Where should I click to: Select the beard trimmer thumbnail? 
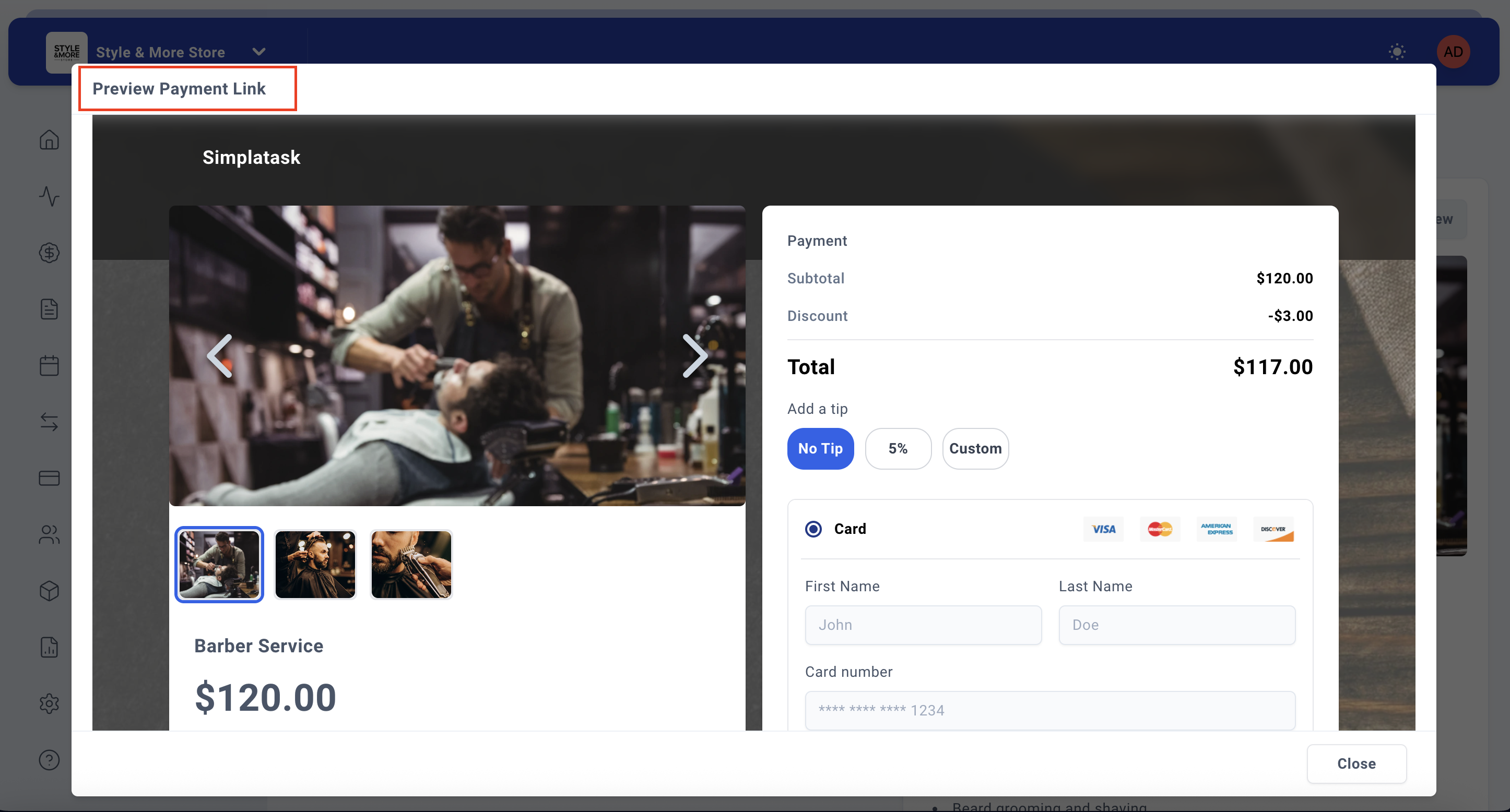click(411, 564)
